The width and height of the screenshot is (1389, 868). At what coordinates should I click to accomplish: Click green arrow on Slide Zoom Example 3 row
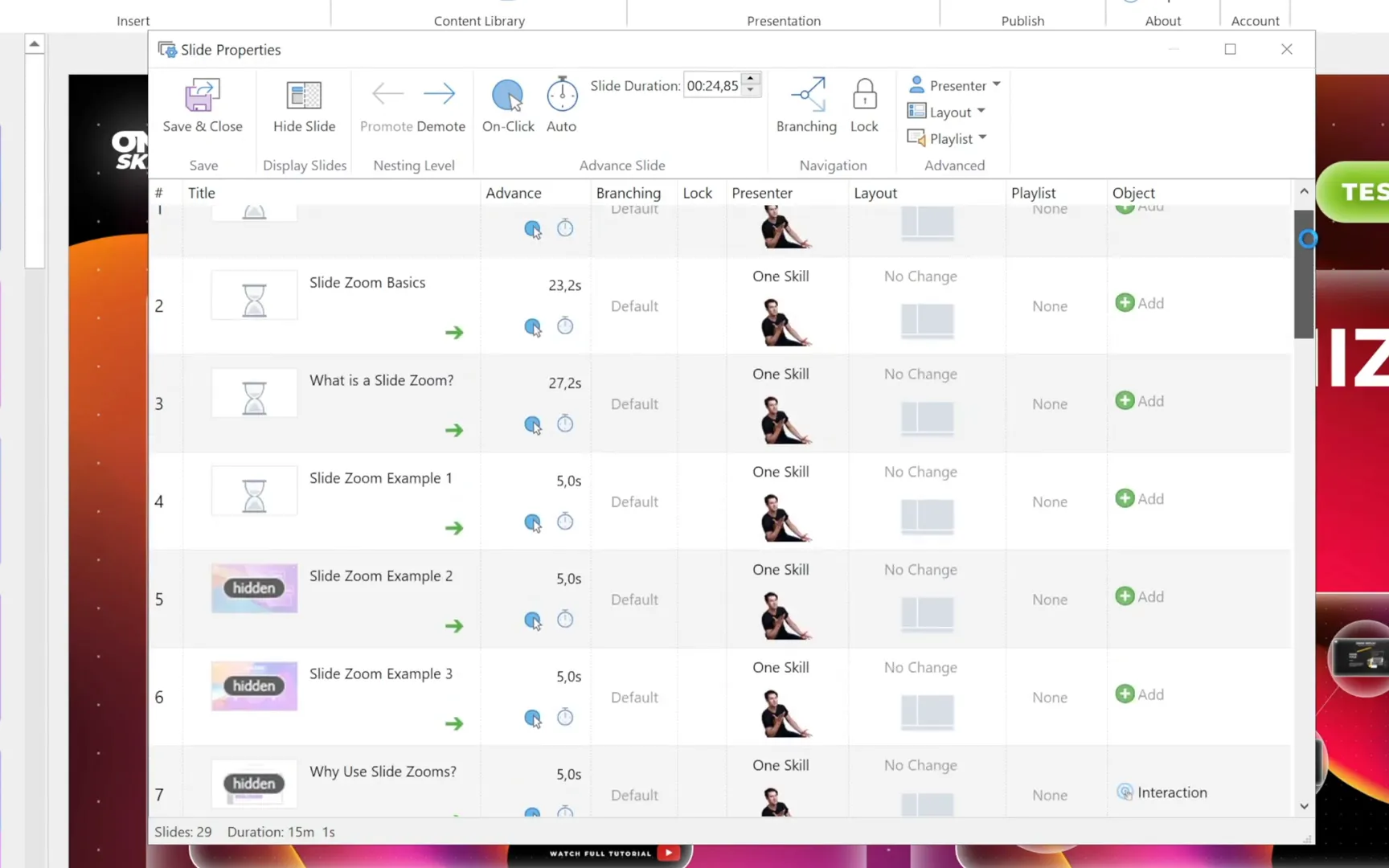pos(454,724)
